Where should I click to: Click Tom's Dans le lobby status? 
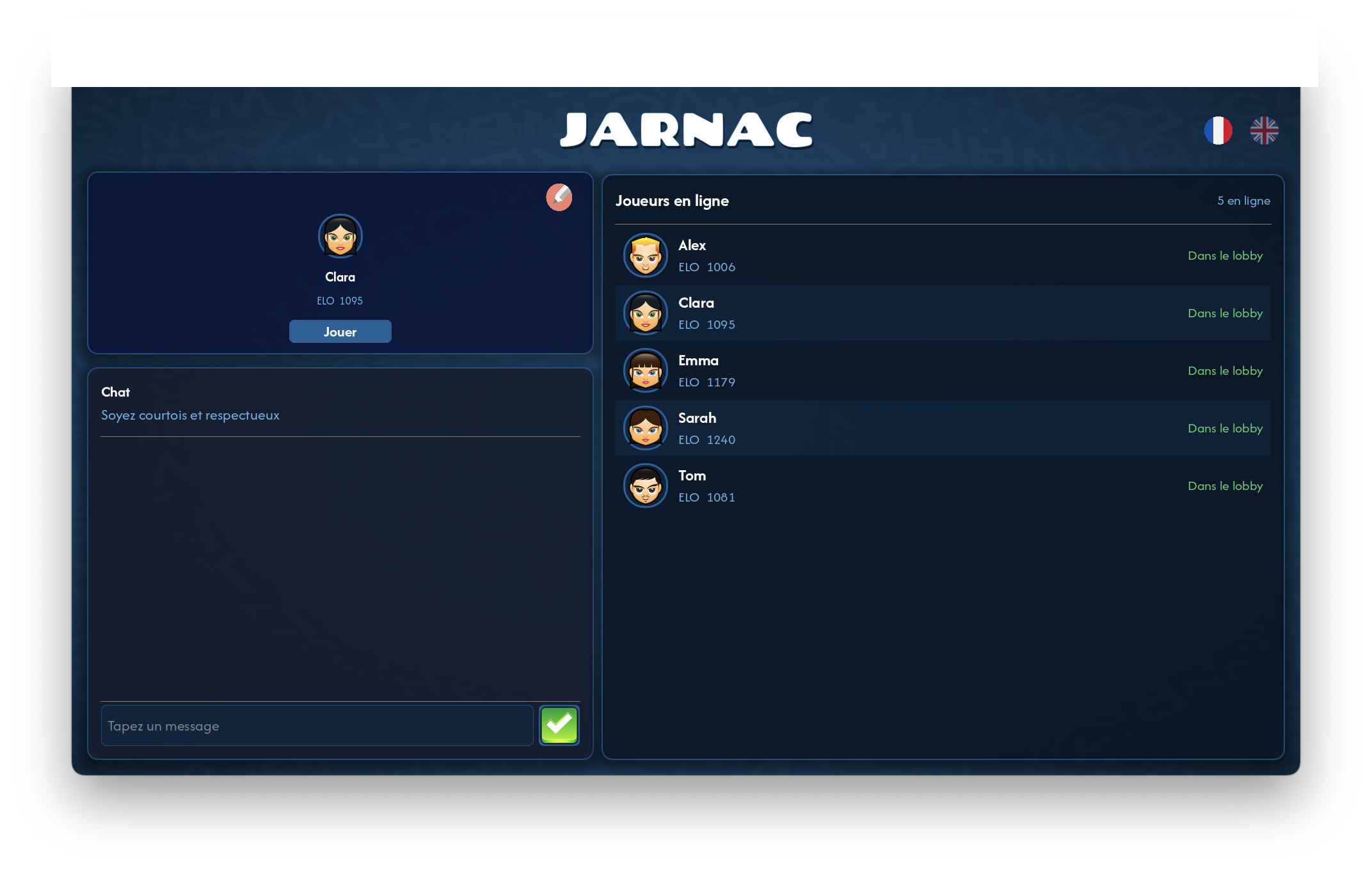click(x=1225, y=486)
